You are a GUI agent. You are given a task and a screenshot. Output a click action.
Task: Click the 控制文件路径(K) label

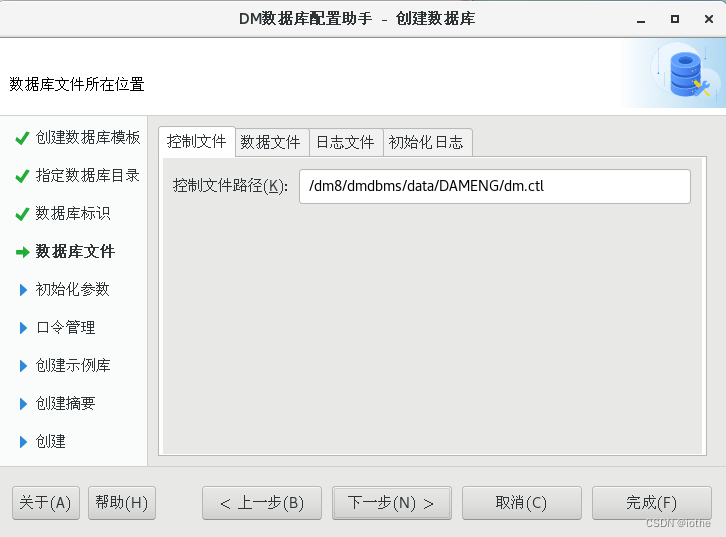coord(230,186)
